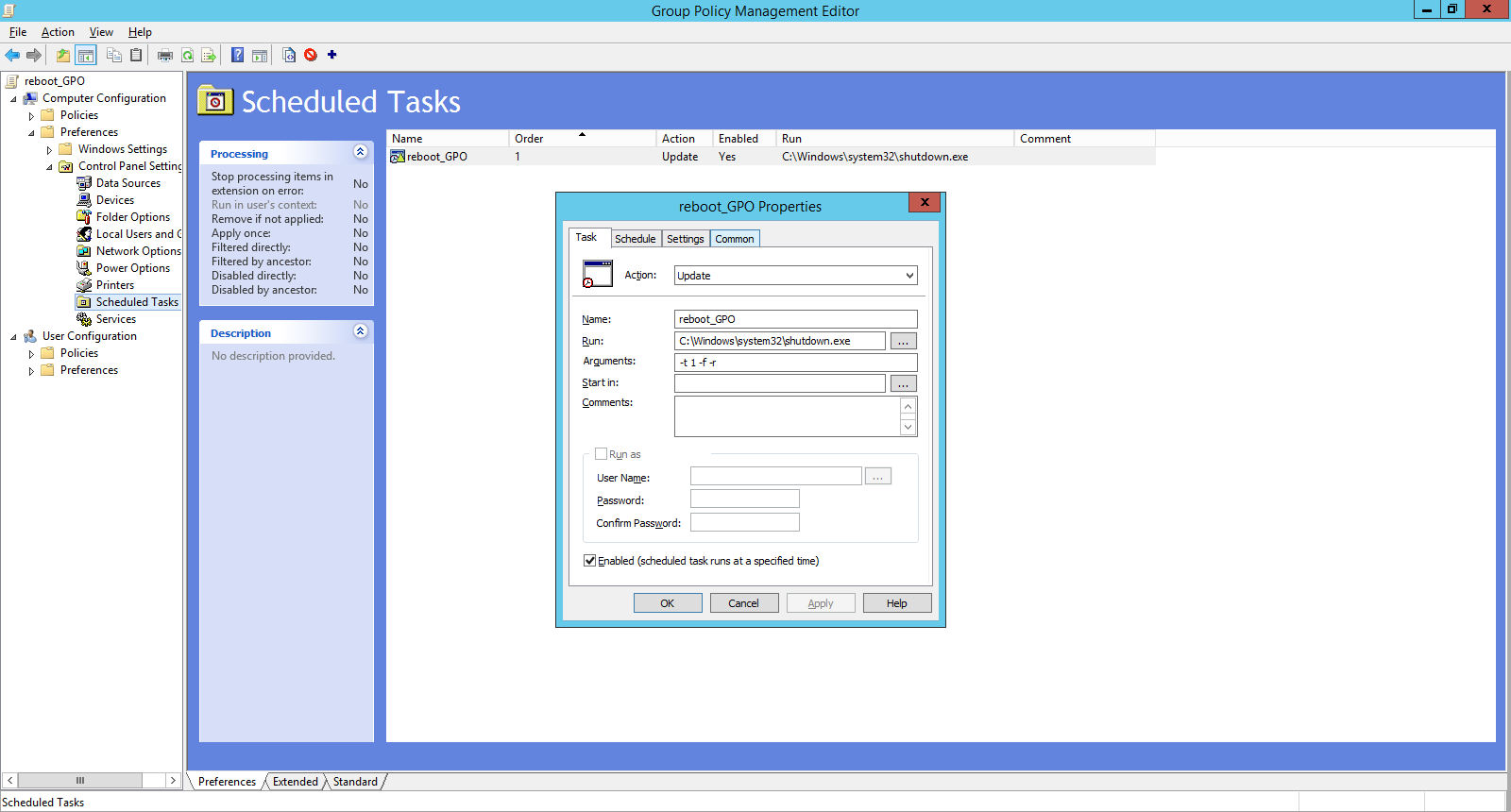The height and width of the screenshot is (812, 1511).
Task: Click Cancel in reboot_GPO Properties
Action: click(x=744, y=603)
